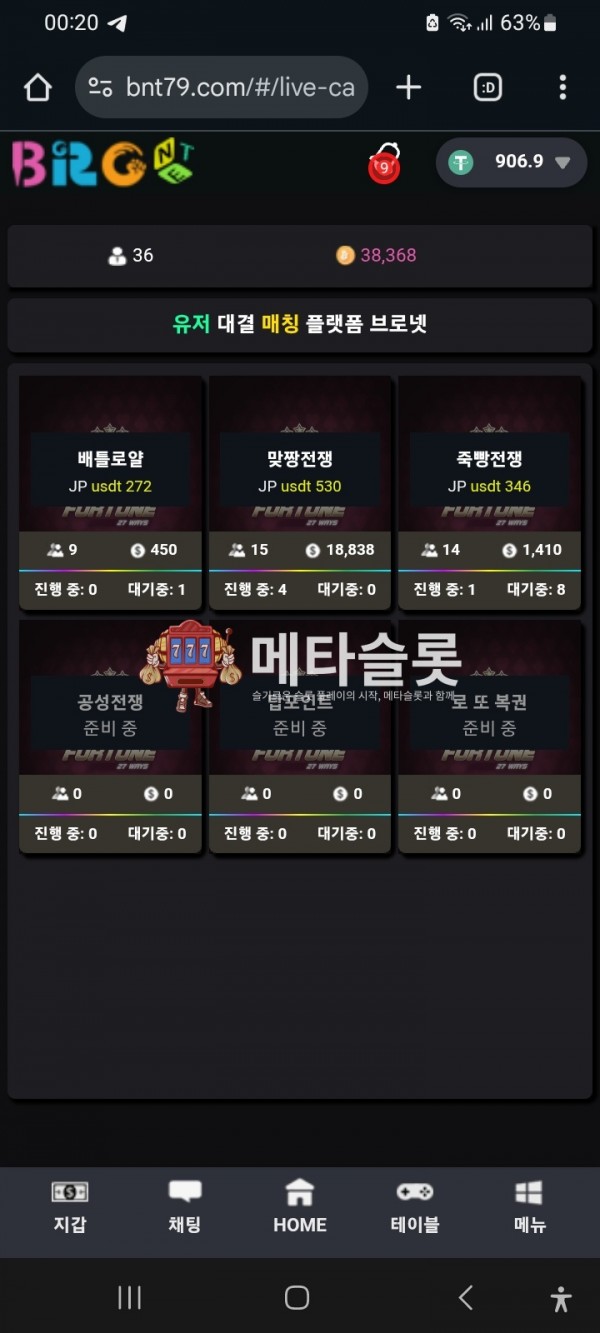Image resolution: width=600 pixels, height=1333 pixels.
Task: Open the 맞짱전쟁 game card
Action: [300, 492]
